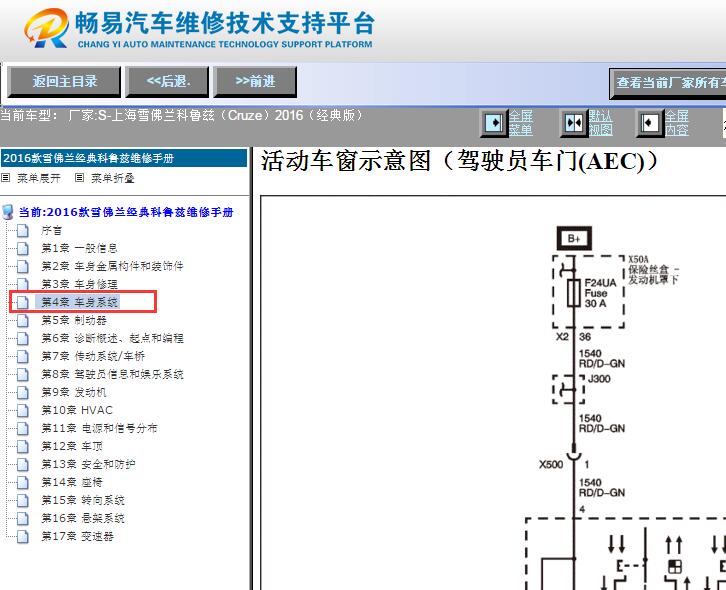Click the page icon beside 第7章
This screenshot has height=590, width=726.
click(x=23, y=356)
